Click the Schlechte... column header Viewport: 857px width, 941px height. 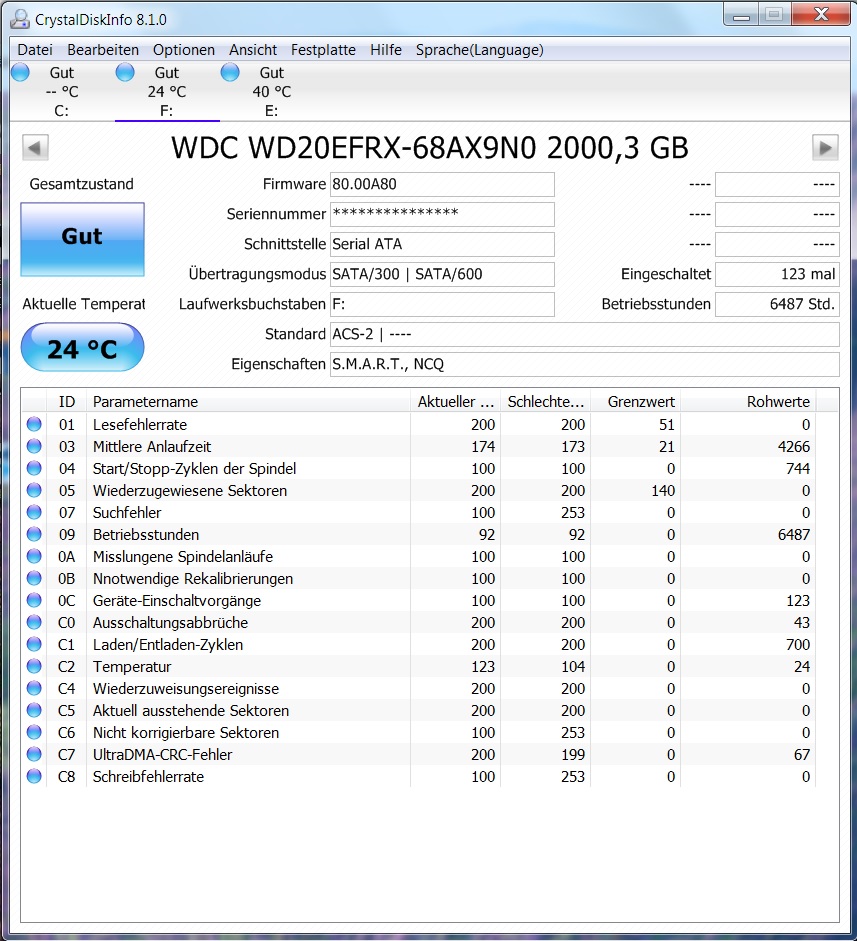click(x=546, y=401)
